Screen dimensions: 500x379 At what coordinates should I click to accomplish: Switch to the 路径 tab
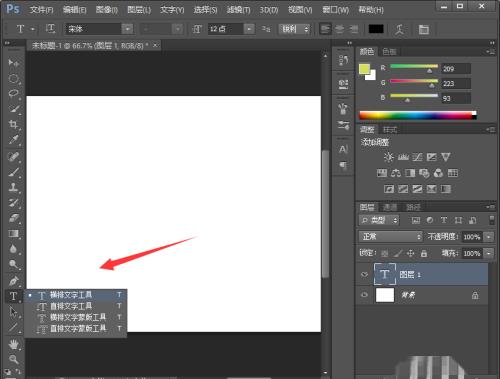[x=413, y=207]
